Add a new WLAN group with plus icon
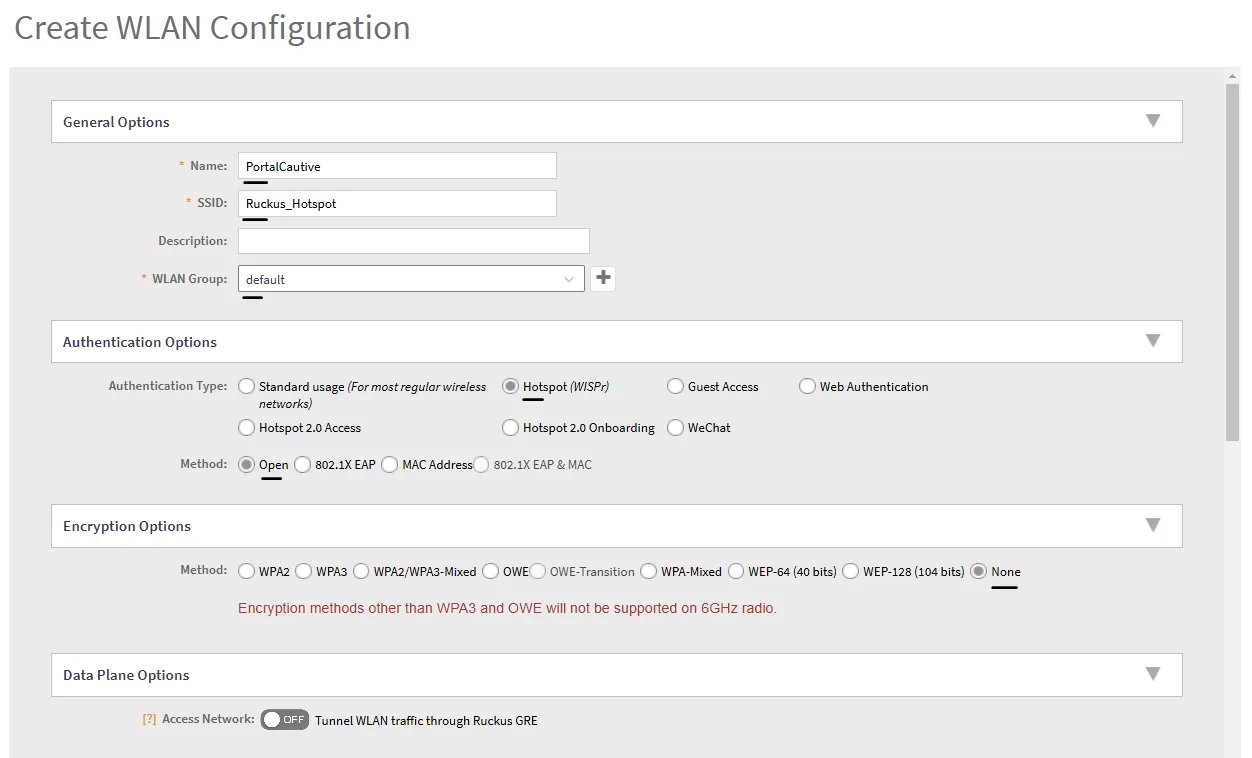Image resolution: width=1252 pixels, height=758 pixels. point(603,279)
